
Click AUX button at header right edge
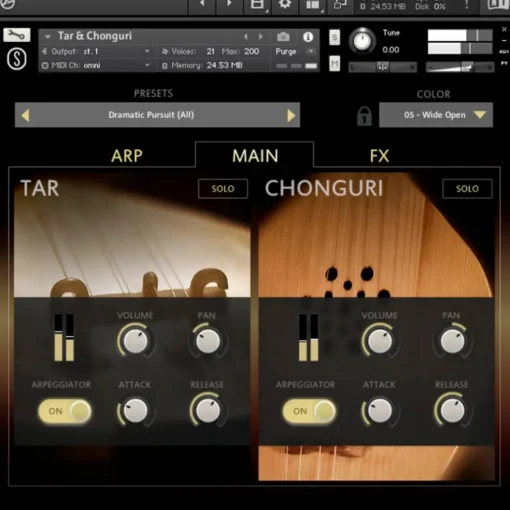(504, 52)
